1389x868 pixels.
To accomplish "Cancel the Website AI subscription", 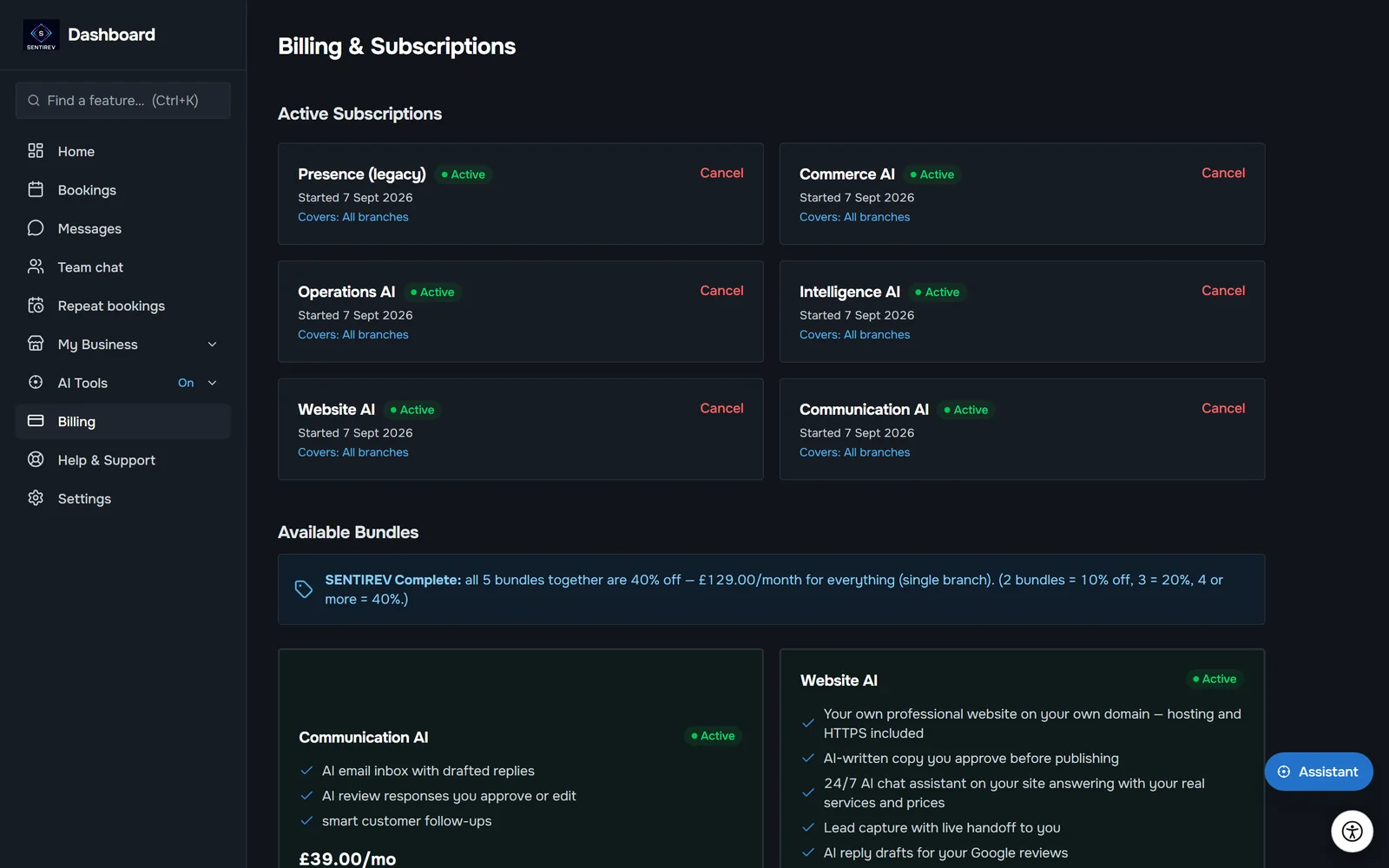I will pyautogui.click(x=721, y=408).
